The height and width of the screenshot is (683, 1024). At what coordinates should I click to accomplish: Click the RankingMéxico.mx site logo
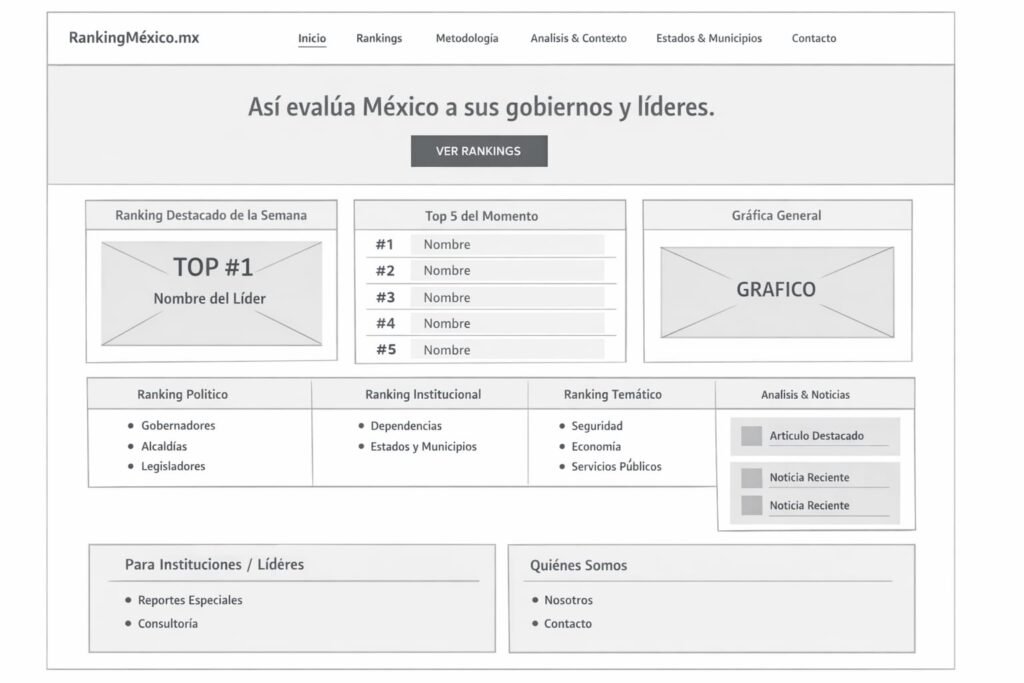click(134, 38)
